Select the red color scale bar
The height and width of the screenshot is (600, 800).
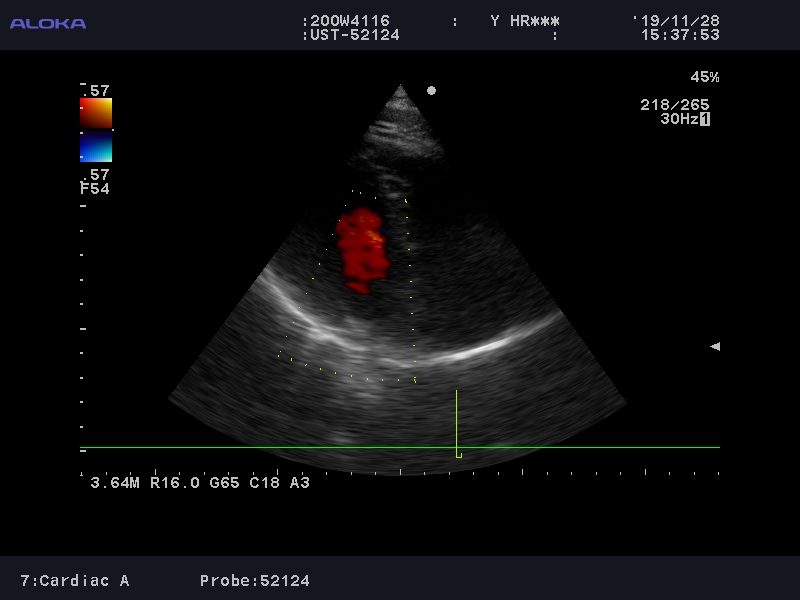[96, 113]
